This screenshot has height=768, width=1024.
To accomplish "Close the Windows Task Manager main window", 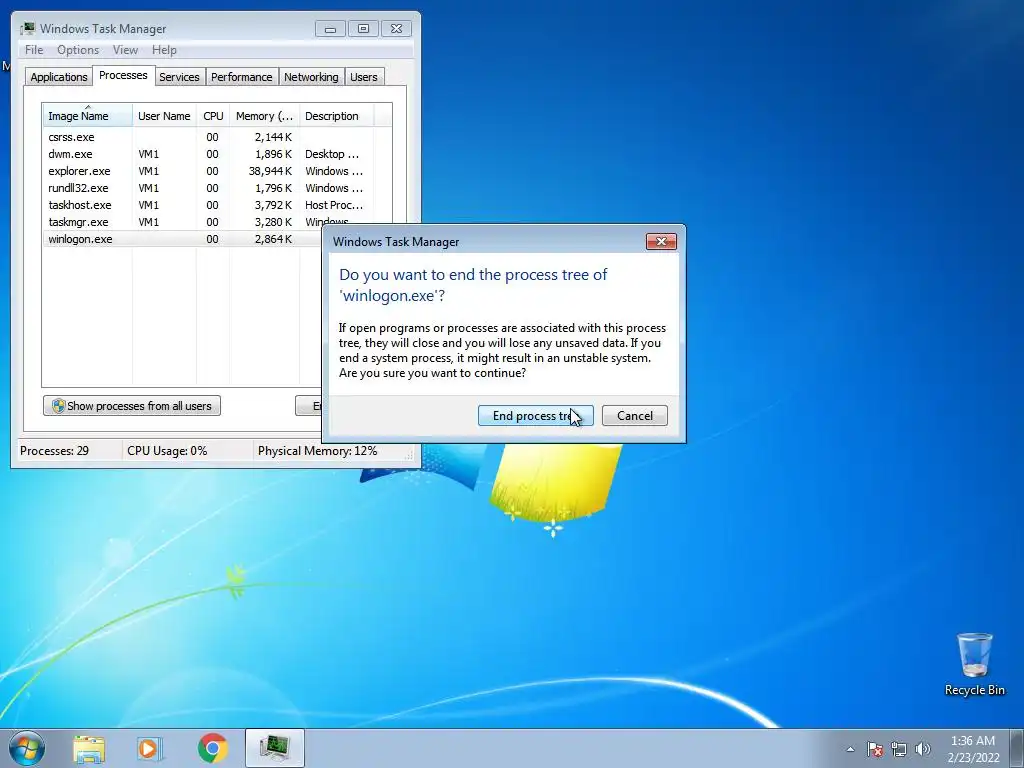I will coord(396,29).
